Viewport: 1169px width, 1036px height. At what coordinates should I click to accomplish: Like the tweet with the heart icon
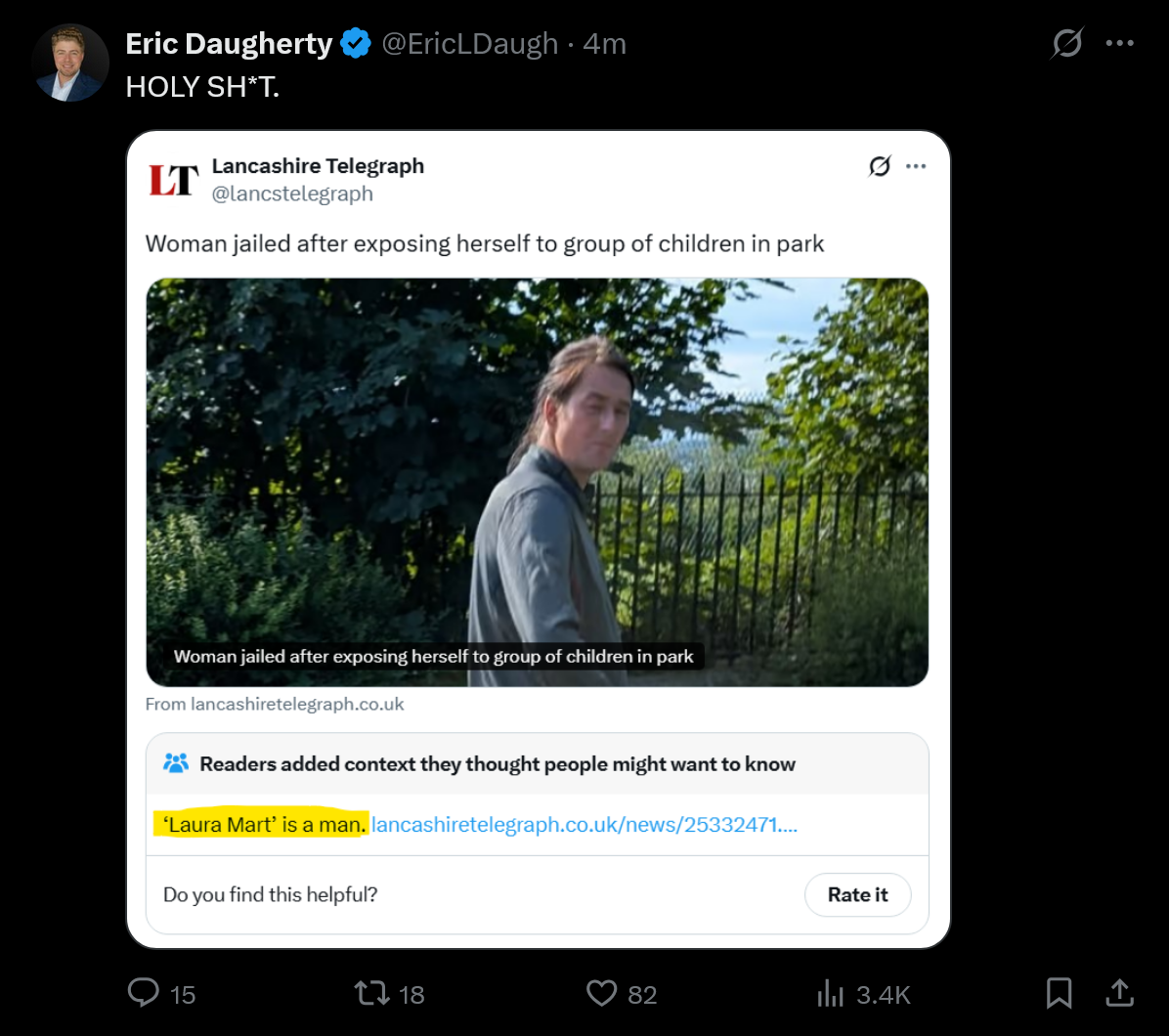(601, 994)
